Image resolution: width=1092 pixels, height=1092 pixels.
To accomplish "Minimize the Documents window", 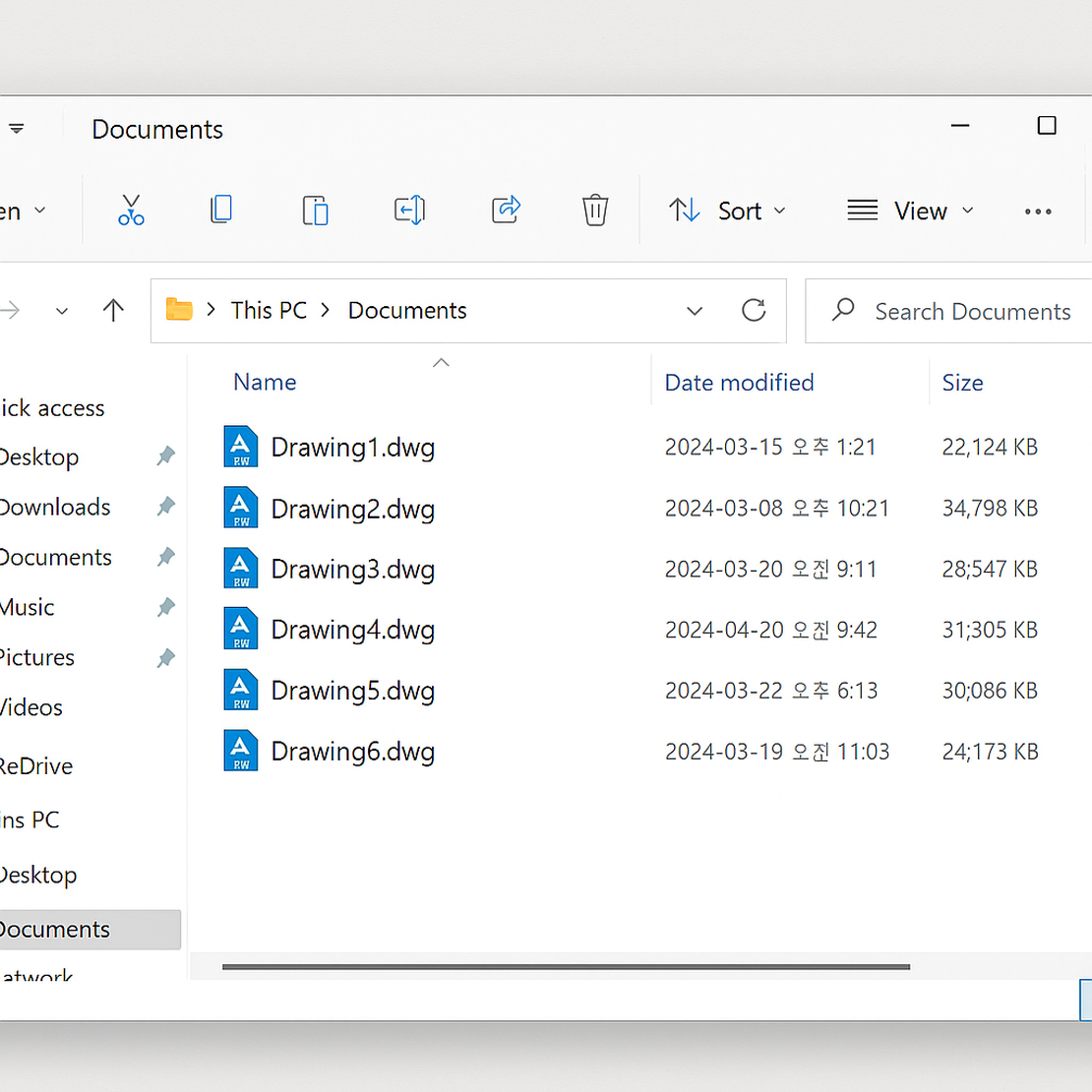I will pyautogui.click(x=960, y=125).
